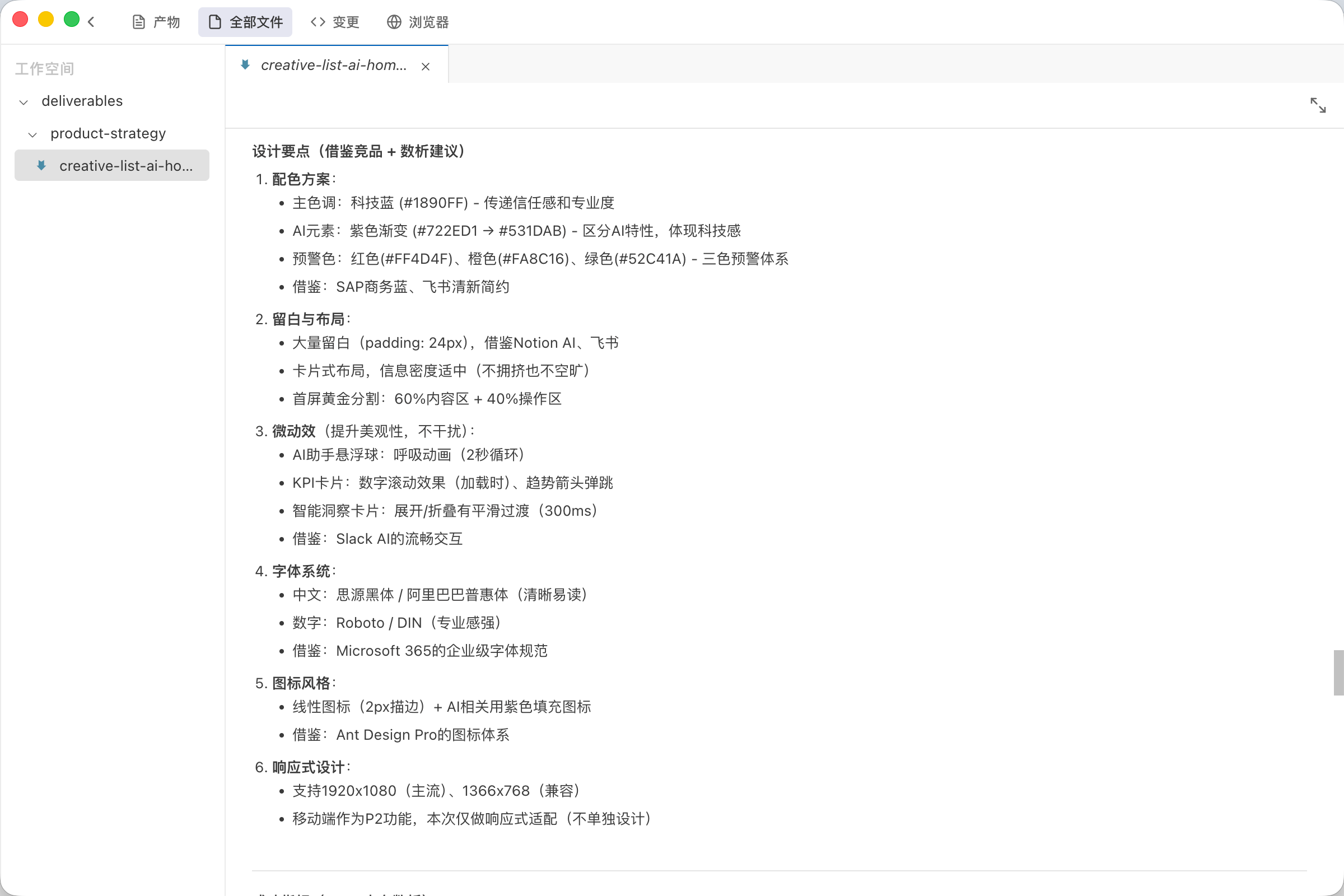
Task: Click the 图标风格 list heading
Action: [x=301, y=683]
